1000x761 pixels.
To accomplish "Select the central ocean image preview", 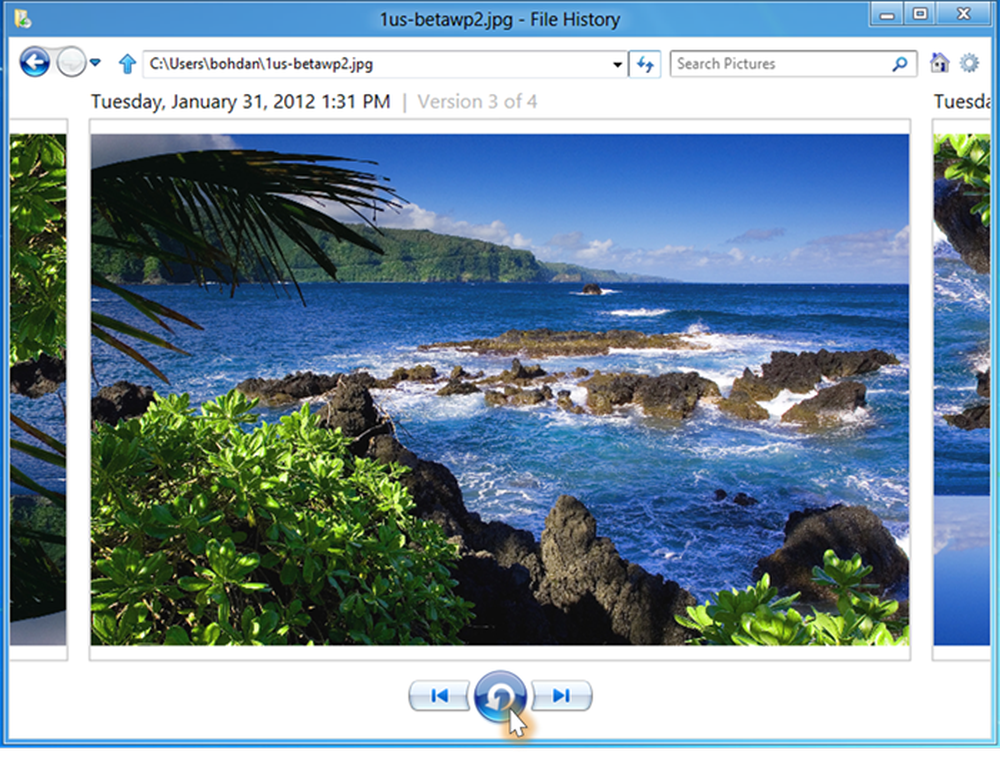I will (x=500, y=389).
